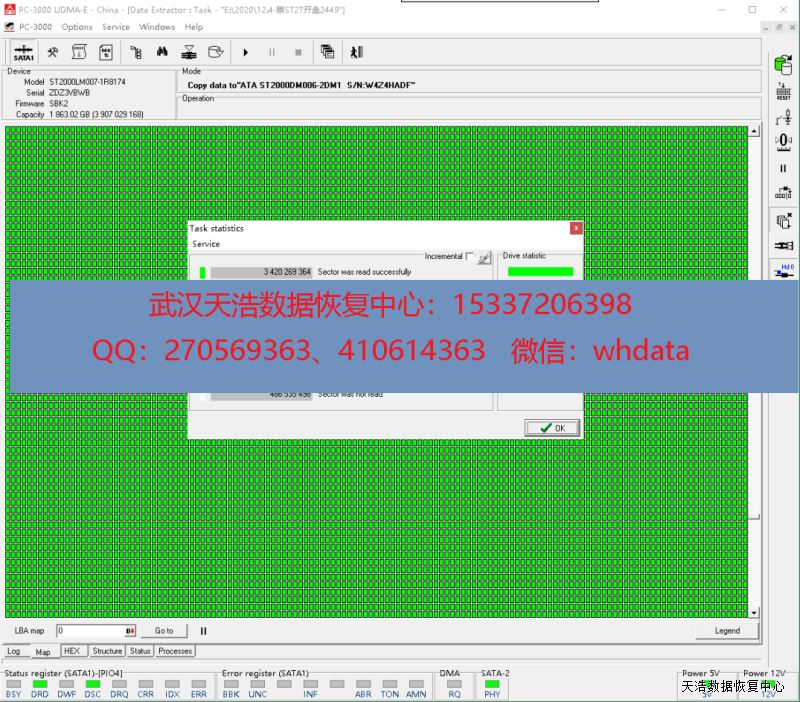Open the Service menu
The height and width of the screenshot is (702, 800).
click(116, 27)
